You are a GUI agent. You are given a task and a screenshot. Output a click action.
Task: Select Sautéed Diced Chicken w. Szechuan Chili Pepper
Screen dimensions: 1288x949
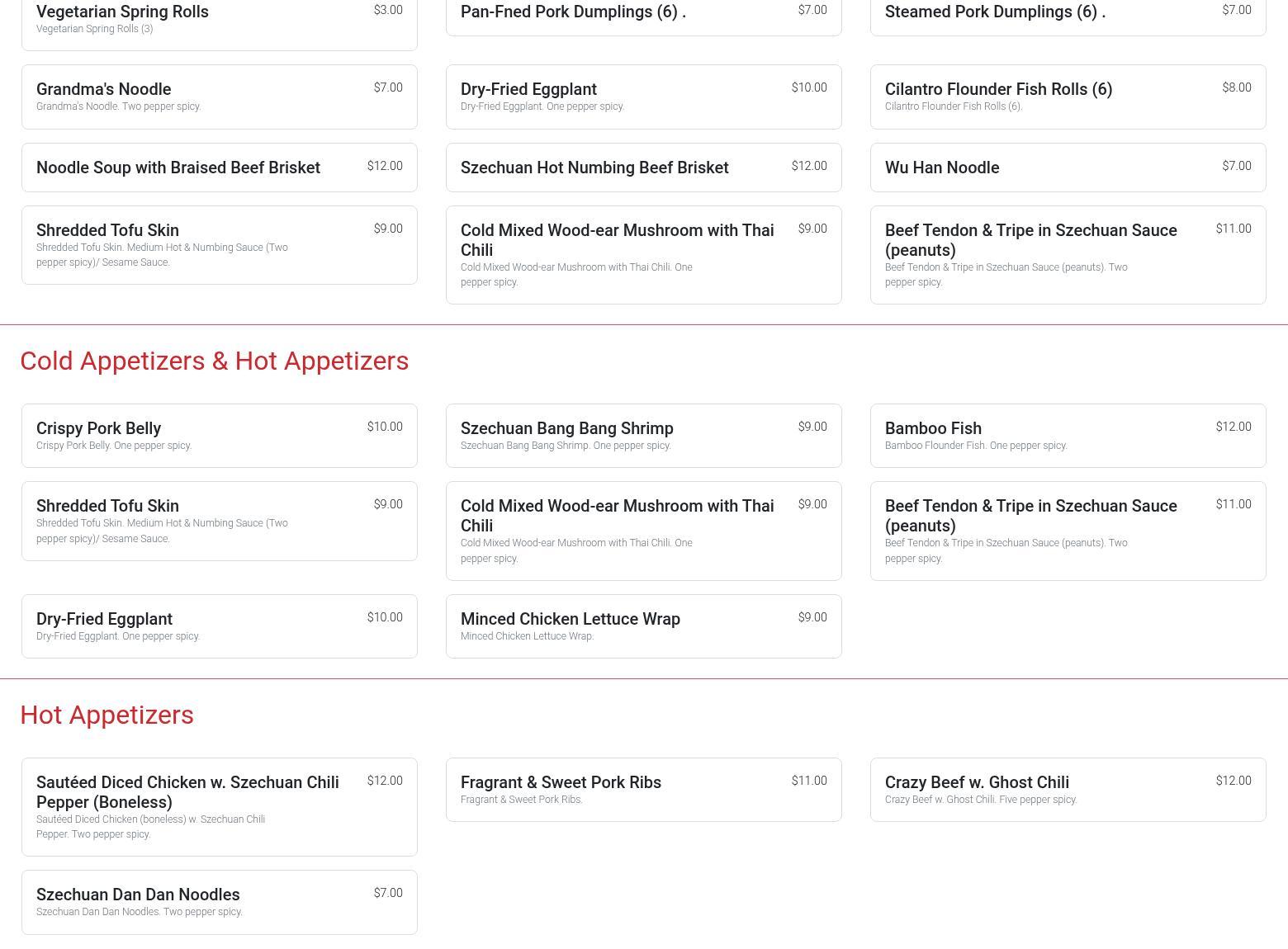click(219, 807)
